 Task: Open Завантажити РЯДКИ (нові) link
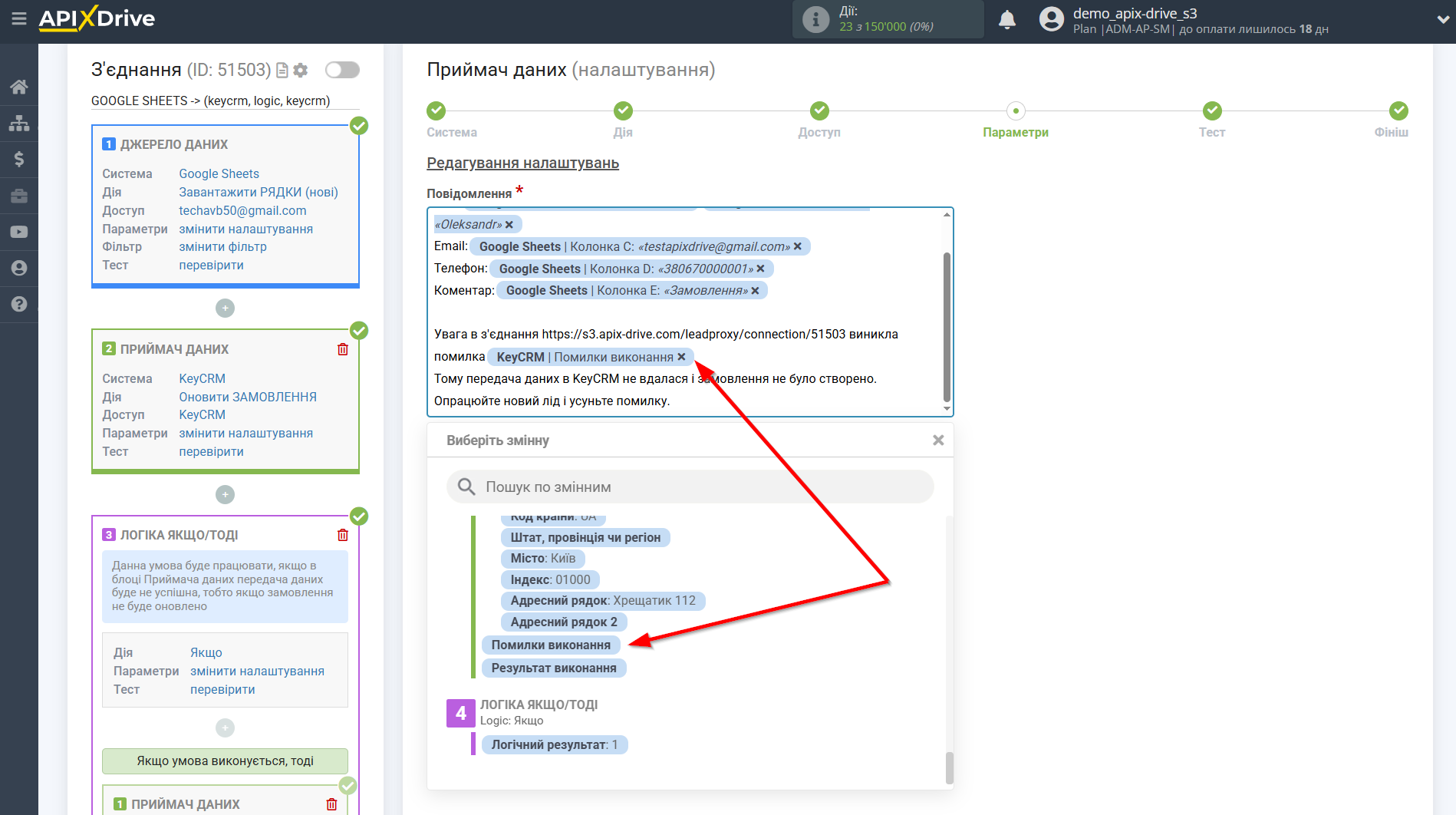coord(259,192)
